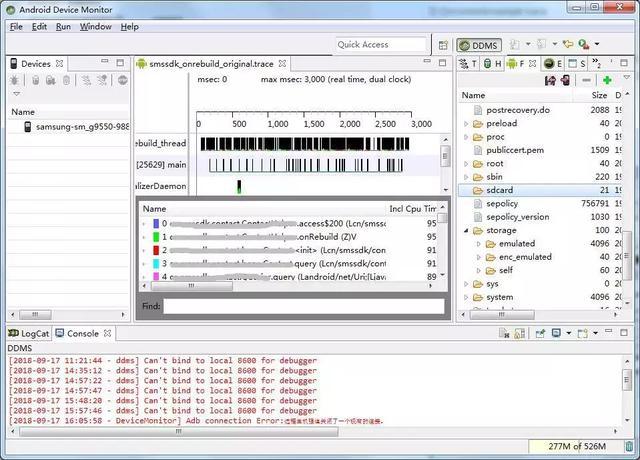Click Pull file from device icon
640x460 pixels.
550,80
